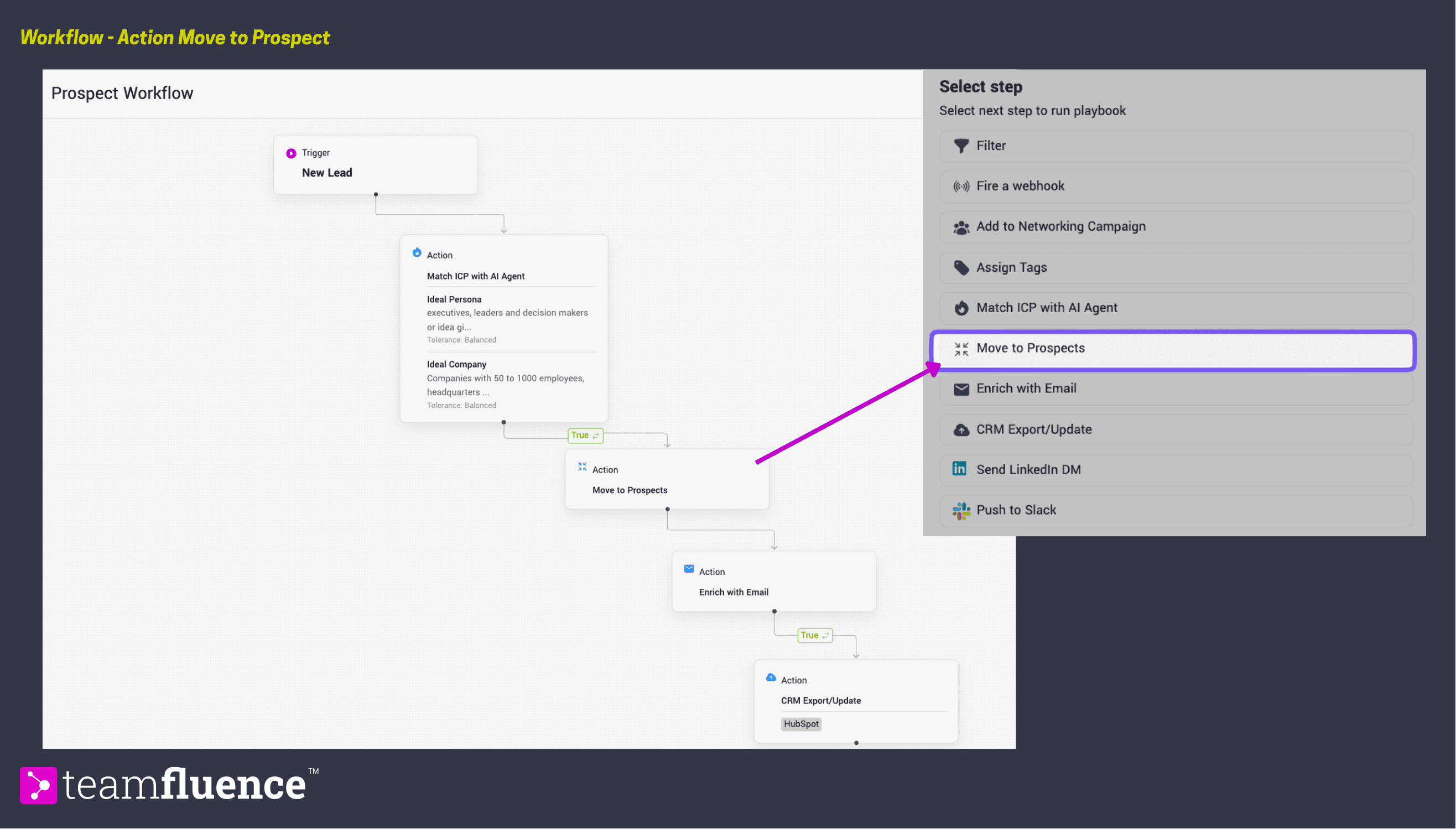Toggle the True branch label below Match ICP
Screen dimensions: 1456x829
(585, 436)
